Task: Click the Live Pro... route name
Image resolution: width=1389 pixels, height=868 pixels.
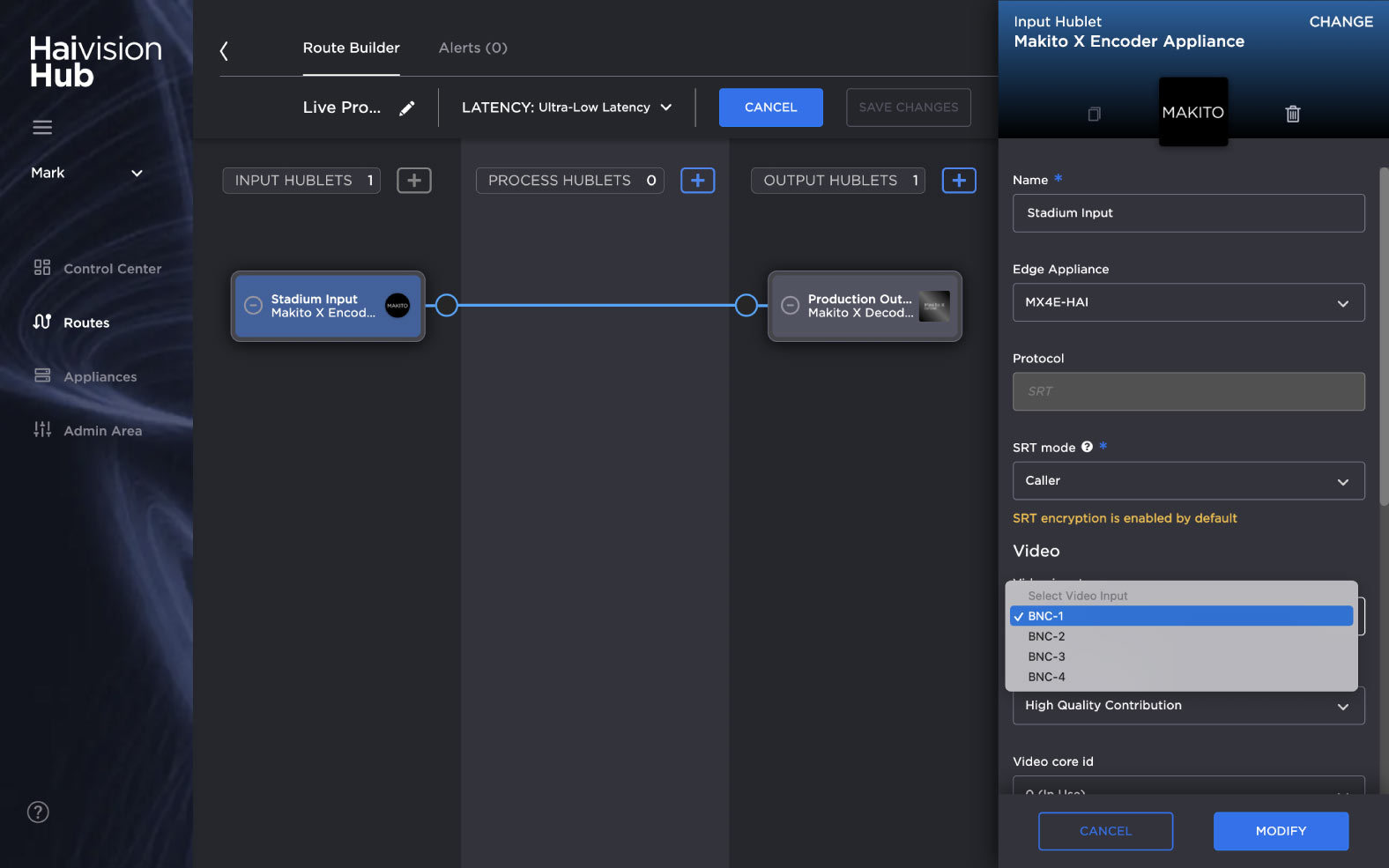Action: coord(342,108)
